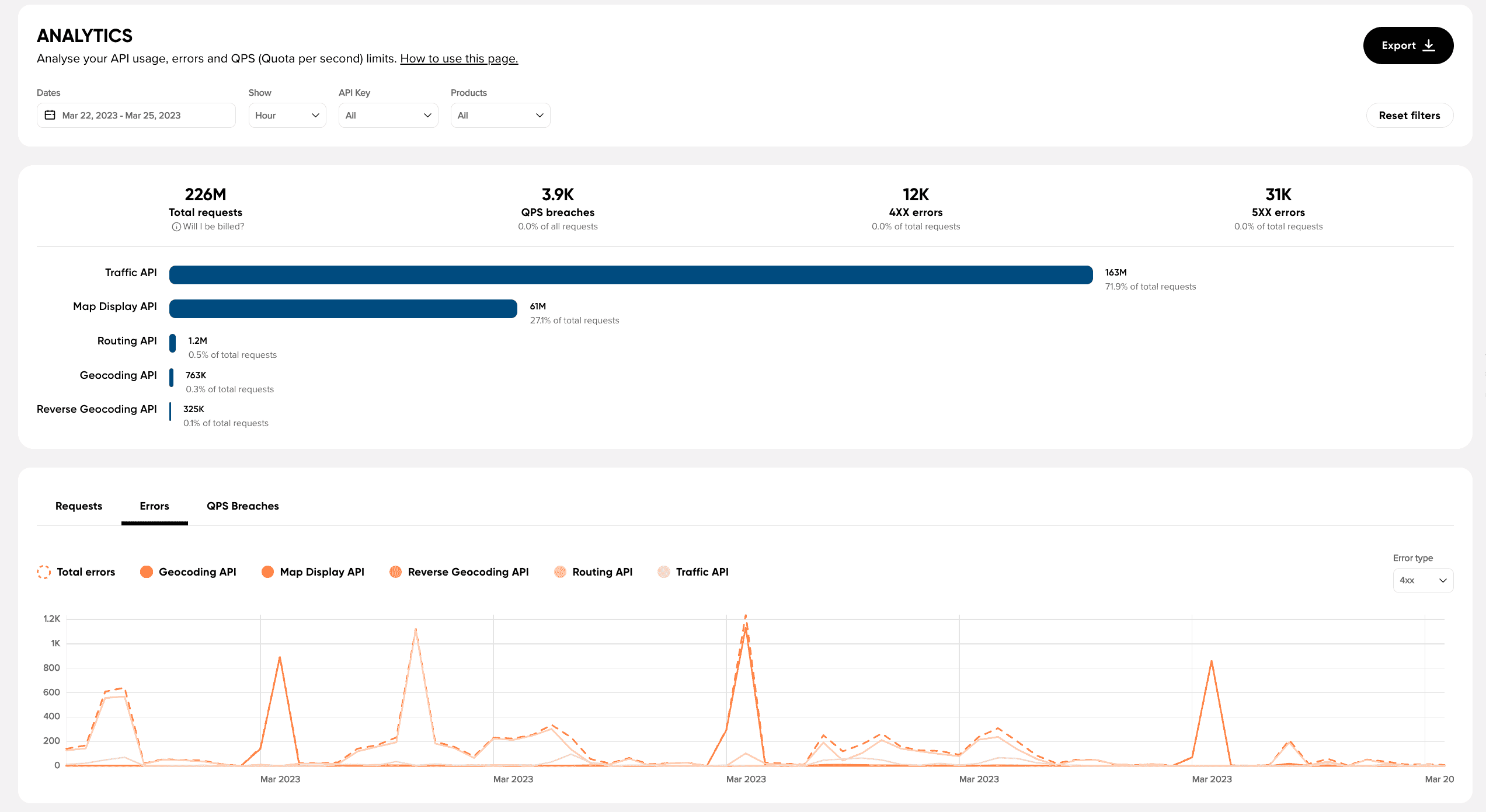Toggle Geocoding API series in legend
Image resolution: width=1486 pixels, height=812 pixels.
(x=147, y=572)
